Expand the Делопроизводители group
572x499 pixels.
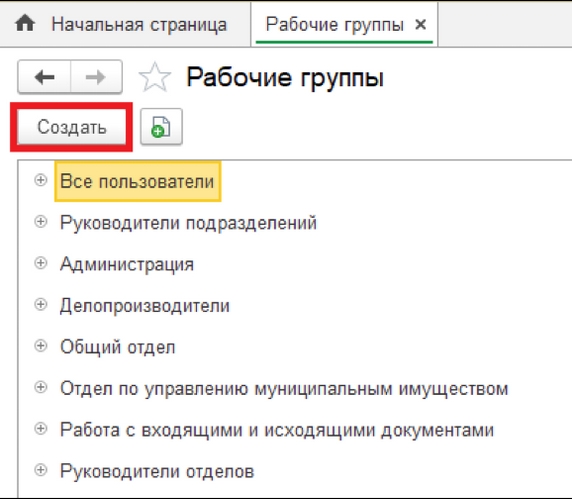40,304
